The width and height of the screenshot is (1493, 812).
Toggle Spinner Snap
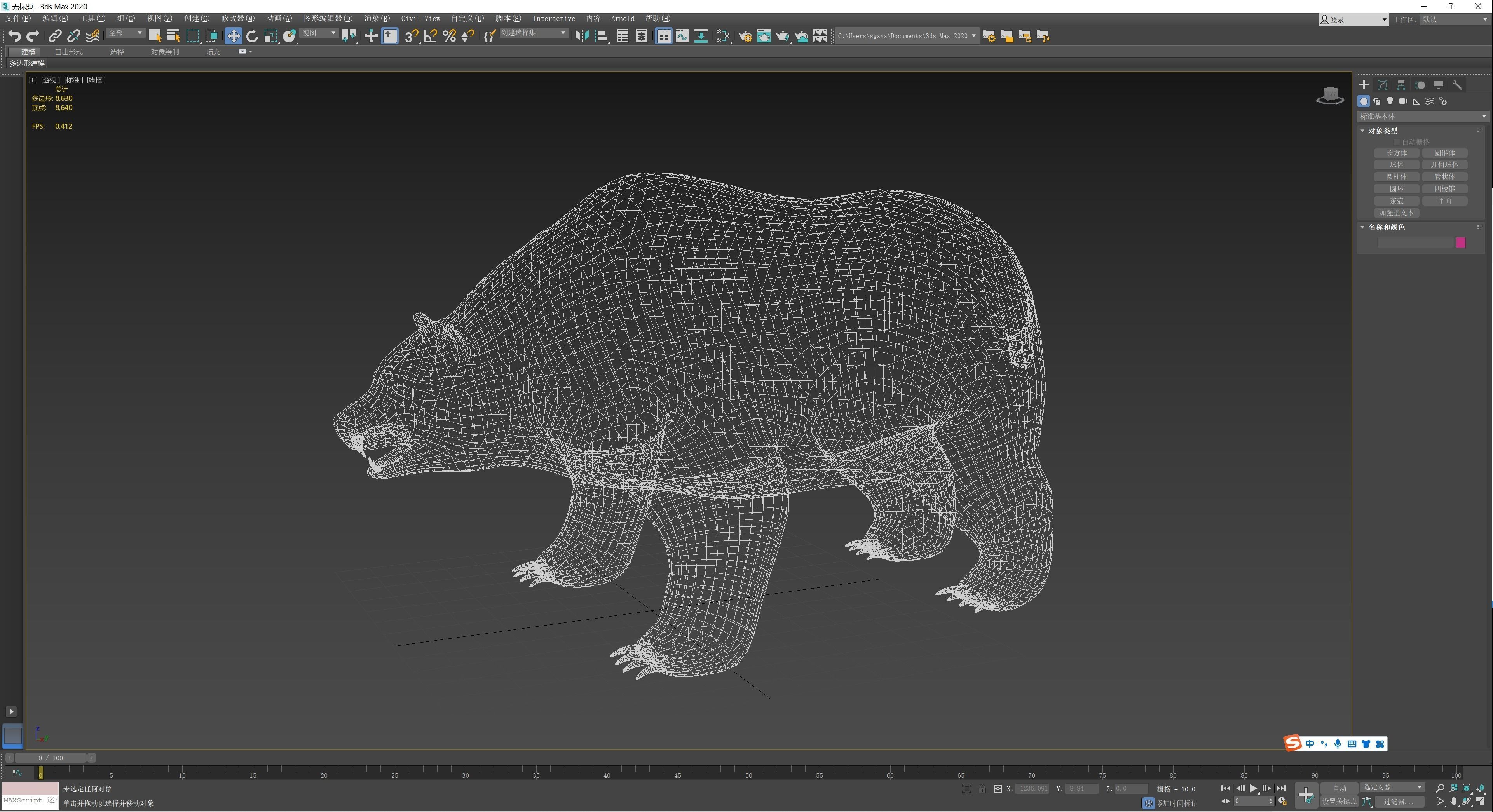468,36
